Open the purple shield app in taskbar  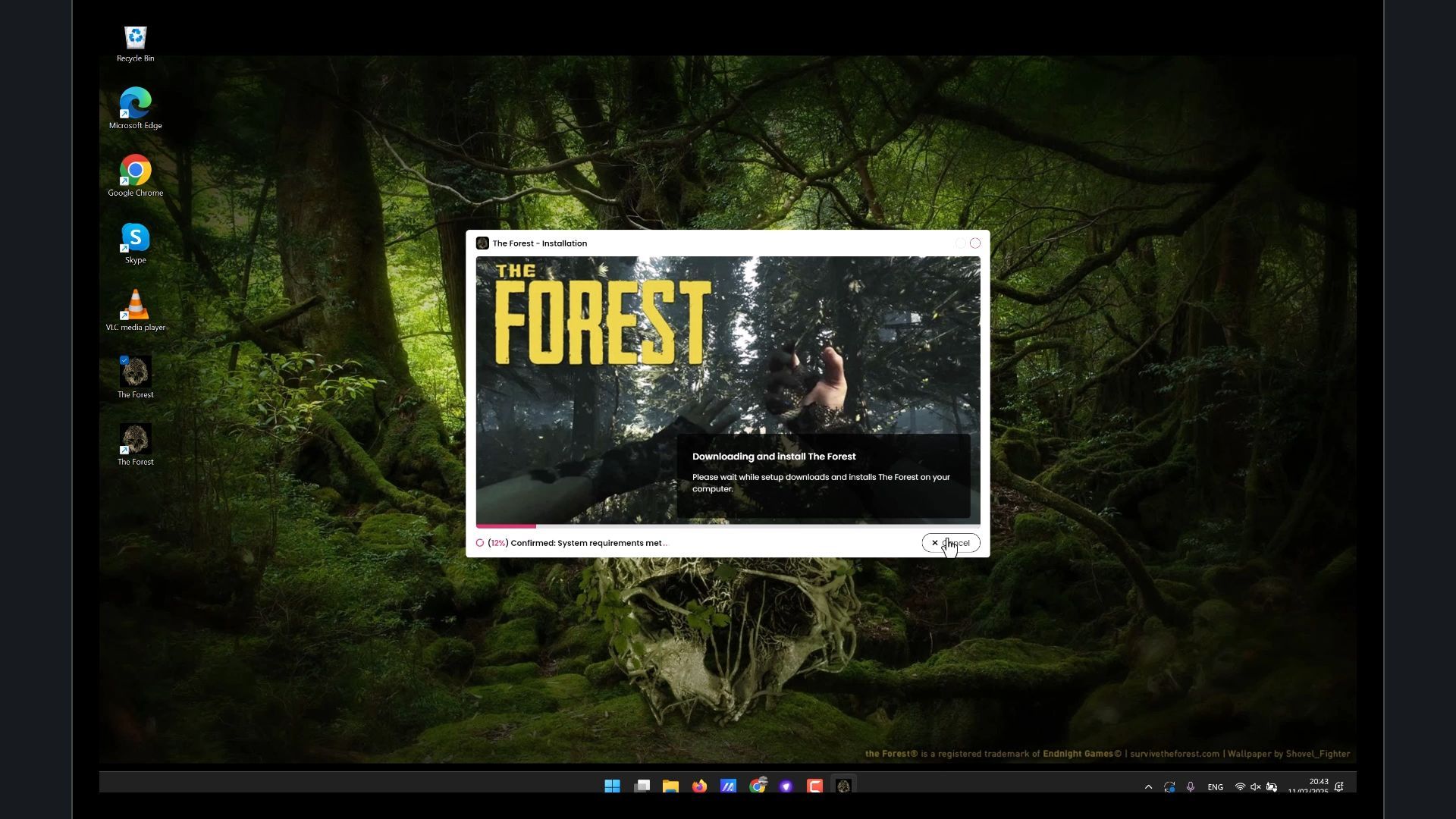click(786, 786)
